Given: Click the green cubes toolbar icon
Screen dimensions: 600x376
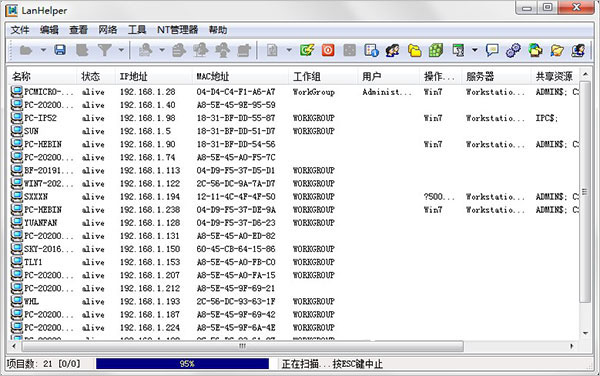Looking at the screenshot, I should [x=436, y=50].
